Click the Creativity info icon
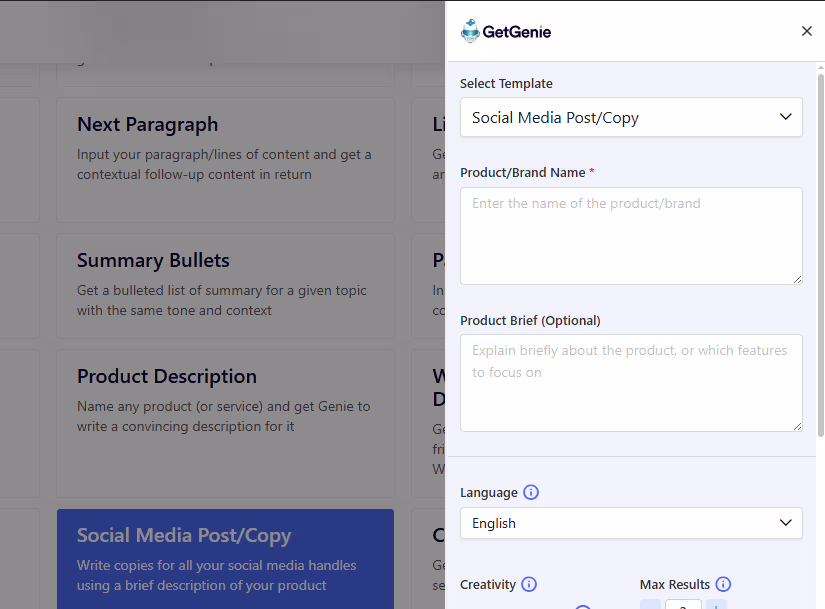The width and height of the screenshot is (825, 609). [x=529, y=584]
